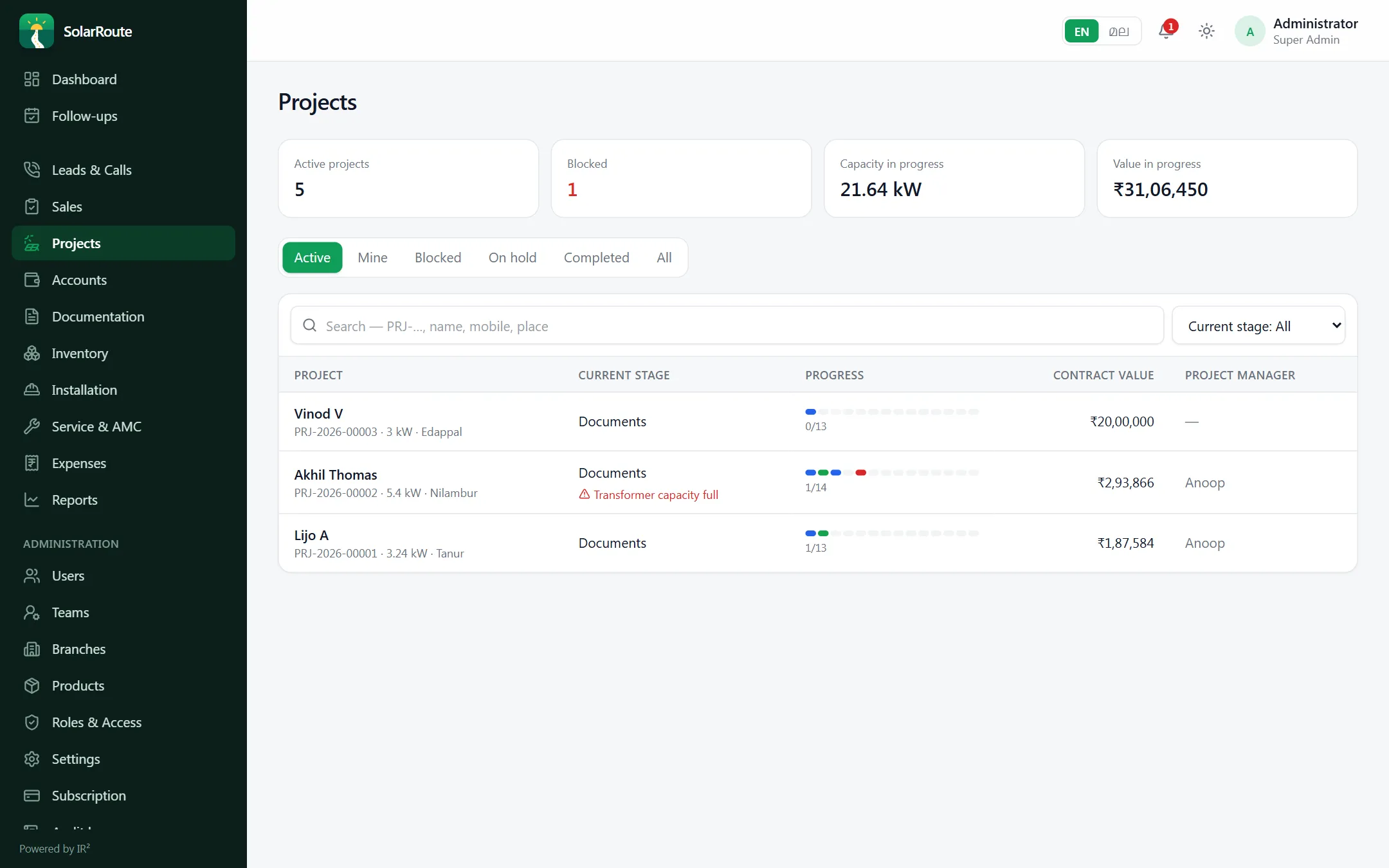Click the Roles & Access shield icon

32,722
